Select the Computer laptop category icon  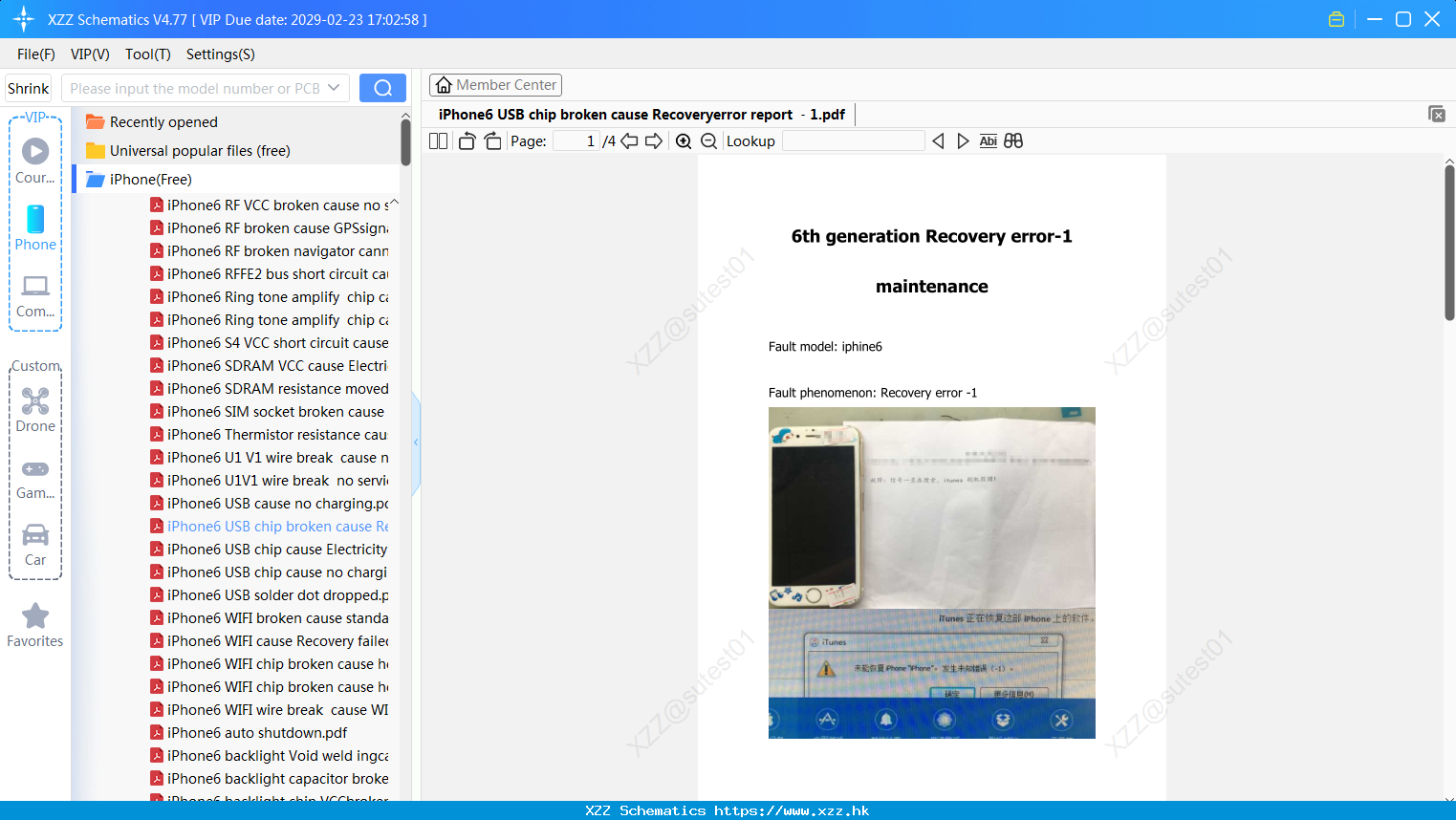(x=35, y=286)
